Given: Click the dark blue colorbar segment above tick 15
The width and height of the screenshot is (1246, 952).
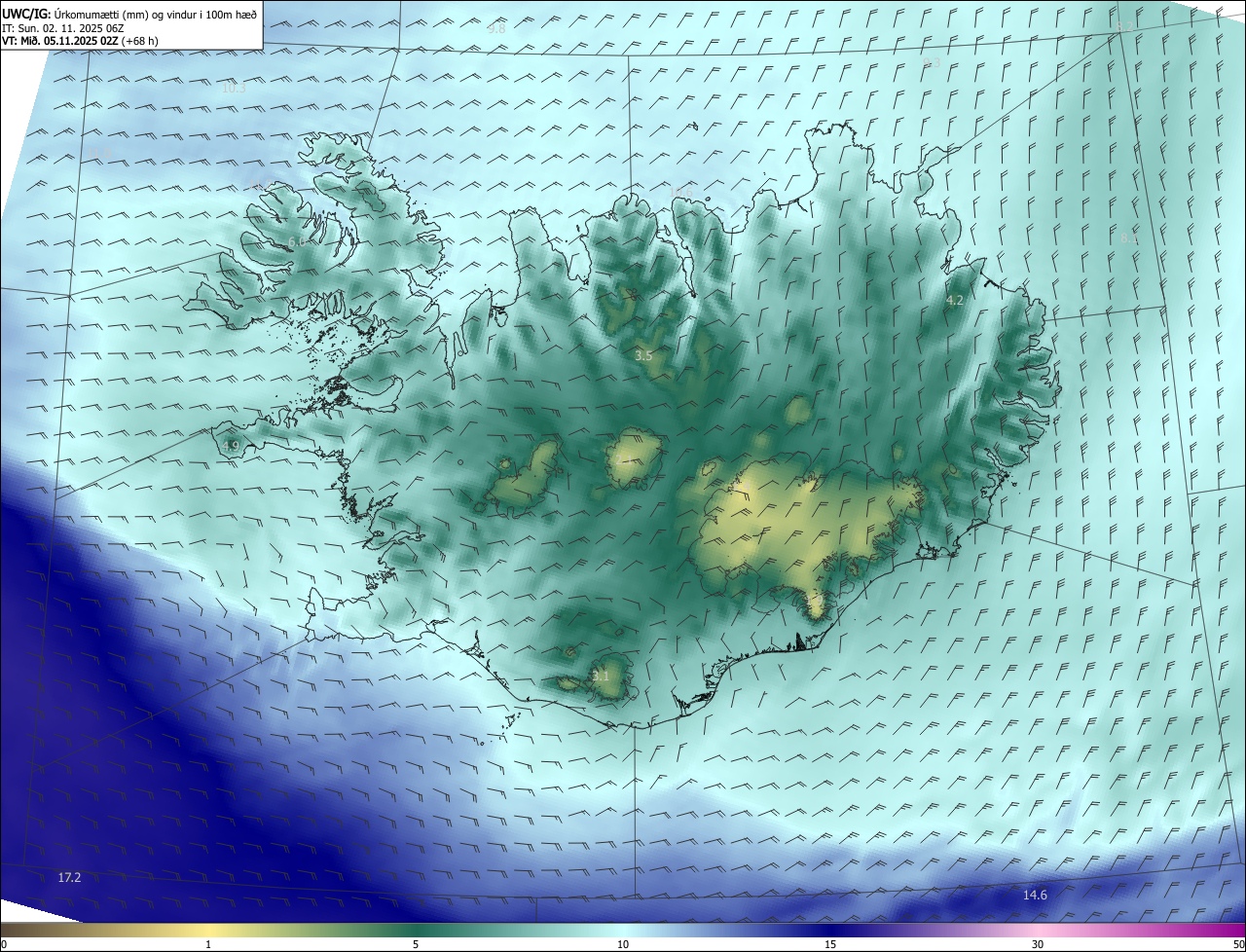Looking at the screenshot, I should click(830, 930).
